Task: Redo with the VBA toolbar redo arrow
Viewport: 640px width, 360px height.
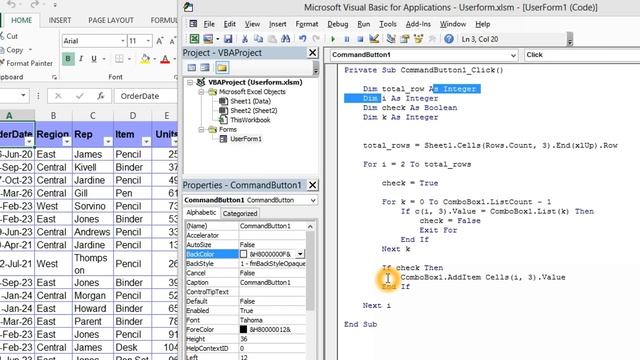Action: click(316, 39)
